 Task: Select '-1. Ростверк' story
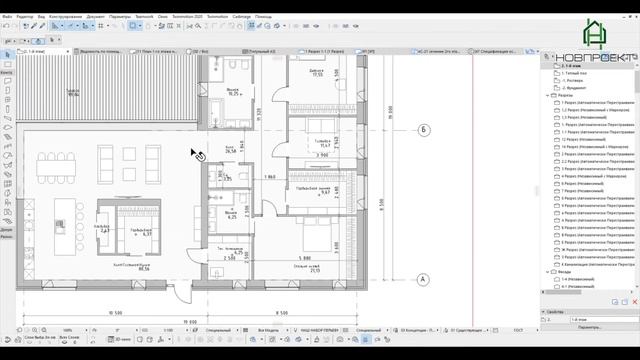click(572, 80)
